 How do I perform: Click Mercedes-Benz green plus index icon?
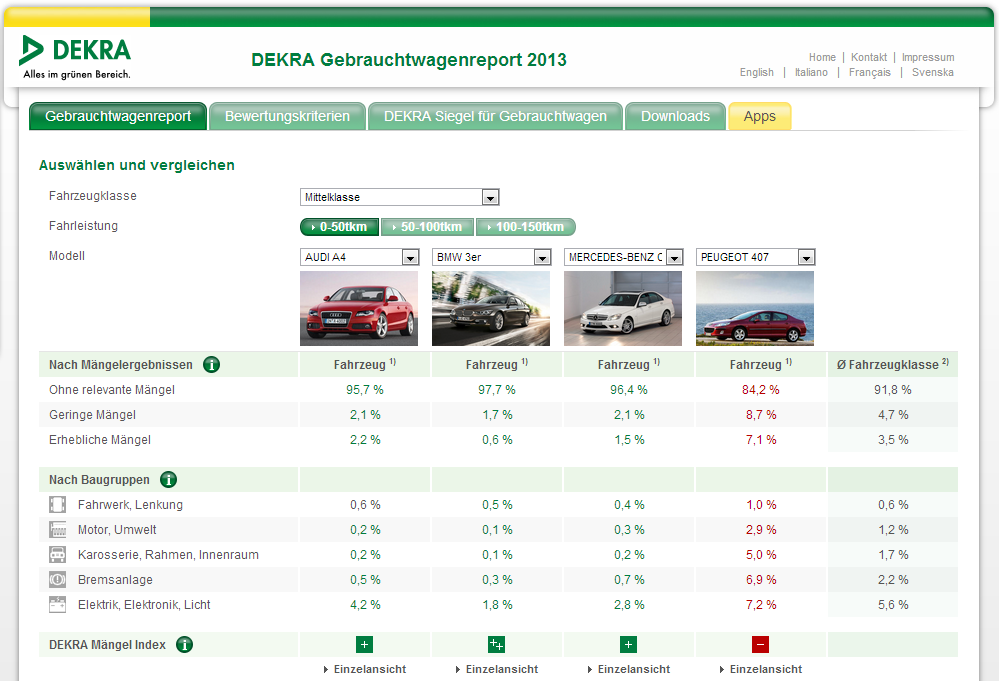click(628, 645)
